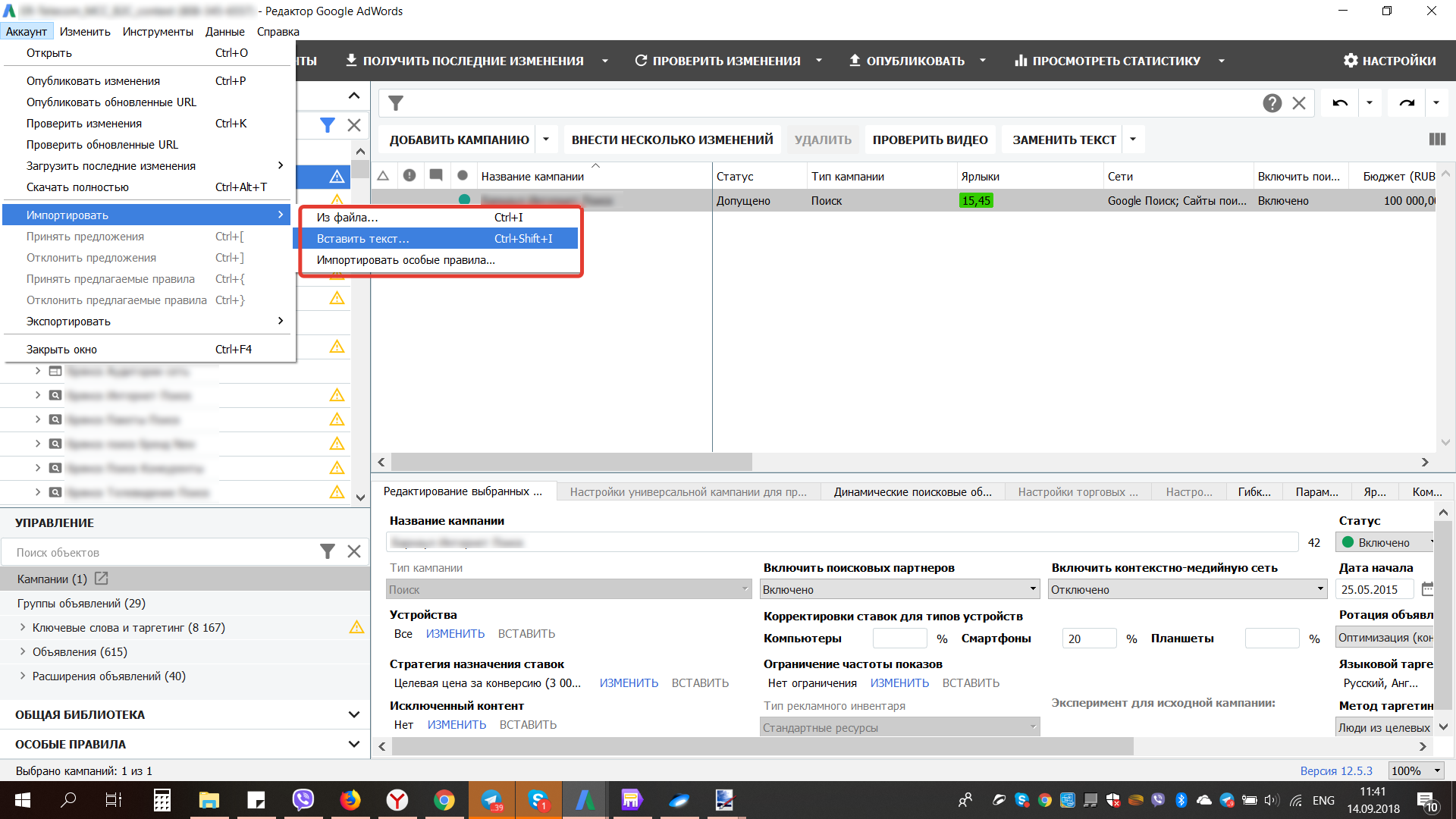Viewport: 1456px width, 819px height.
Task: Expand the Особые правила section
Action: pos(353,744)
